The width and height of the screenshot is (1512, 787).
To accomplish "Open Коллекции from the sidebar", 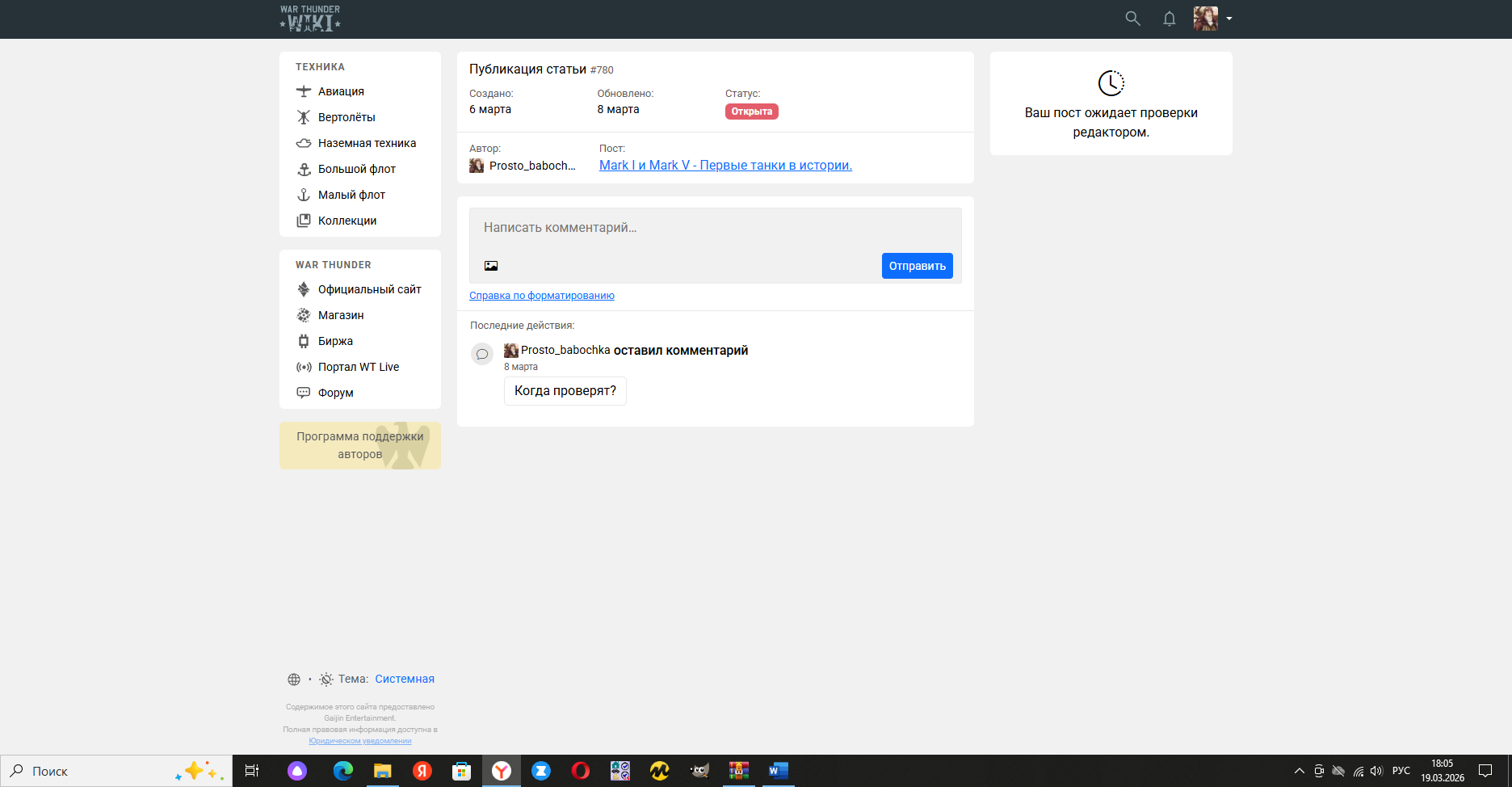I will (x=346, y=221).
